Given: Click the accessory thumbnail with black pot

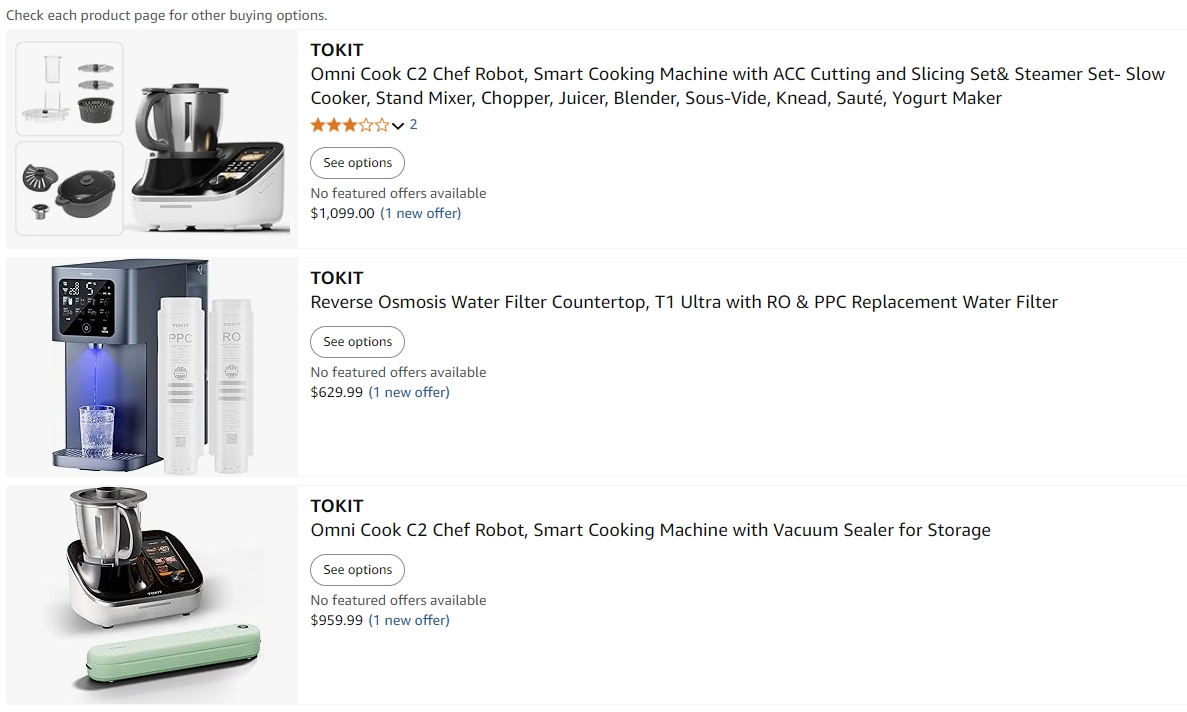Looking at the screenshot, I should [x=70, y=188].
